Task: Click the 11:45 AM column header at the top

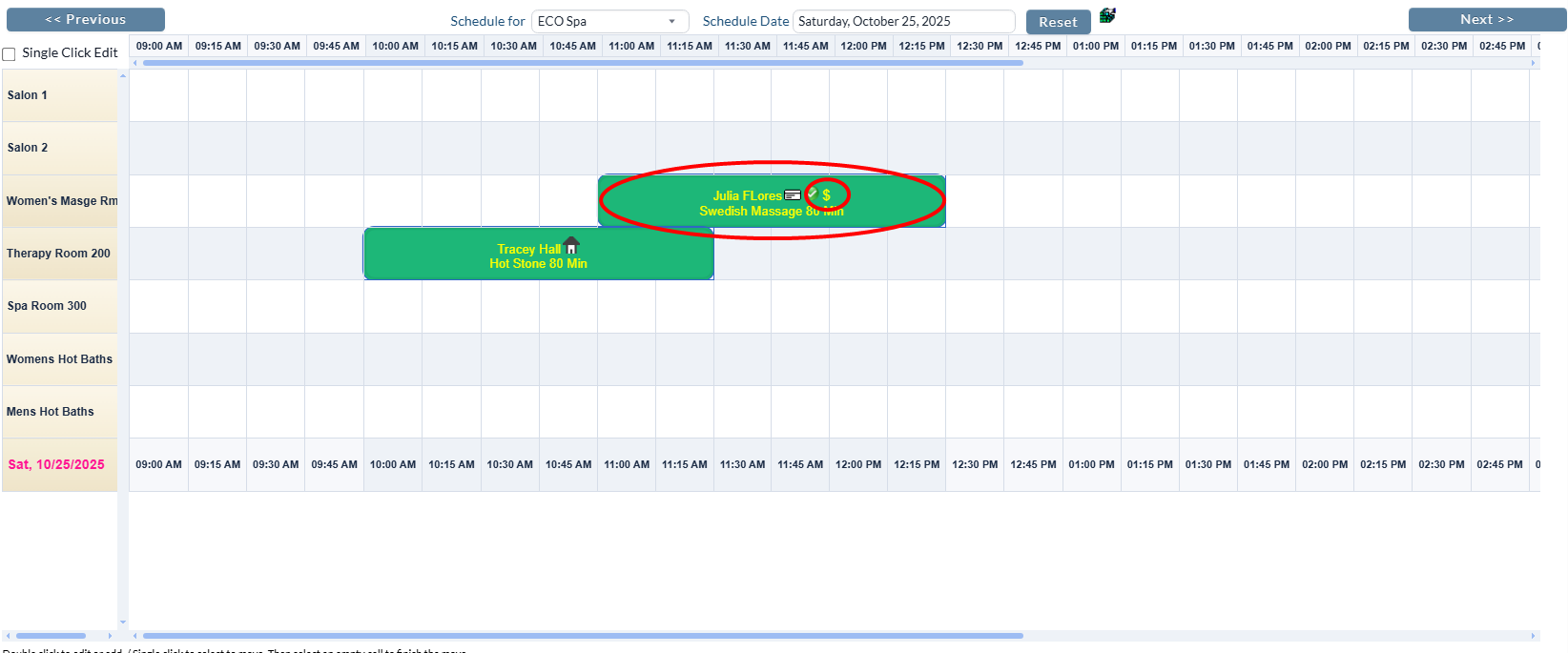Action: point(806,46)
